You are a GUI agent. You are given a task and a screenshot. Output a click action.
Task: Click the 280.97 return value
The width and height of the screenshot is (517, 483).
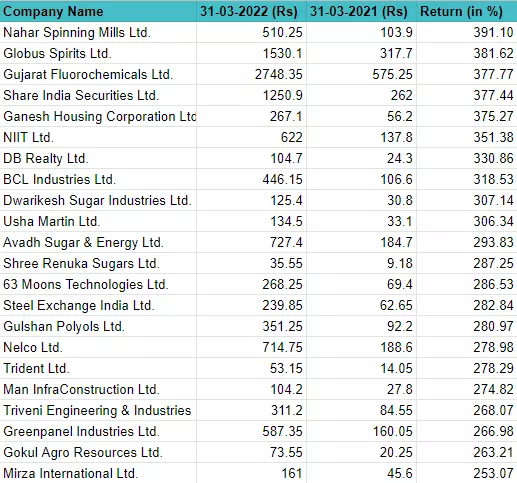tap(493, 327)
